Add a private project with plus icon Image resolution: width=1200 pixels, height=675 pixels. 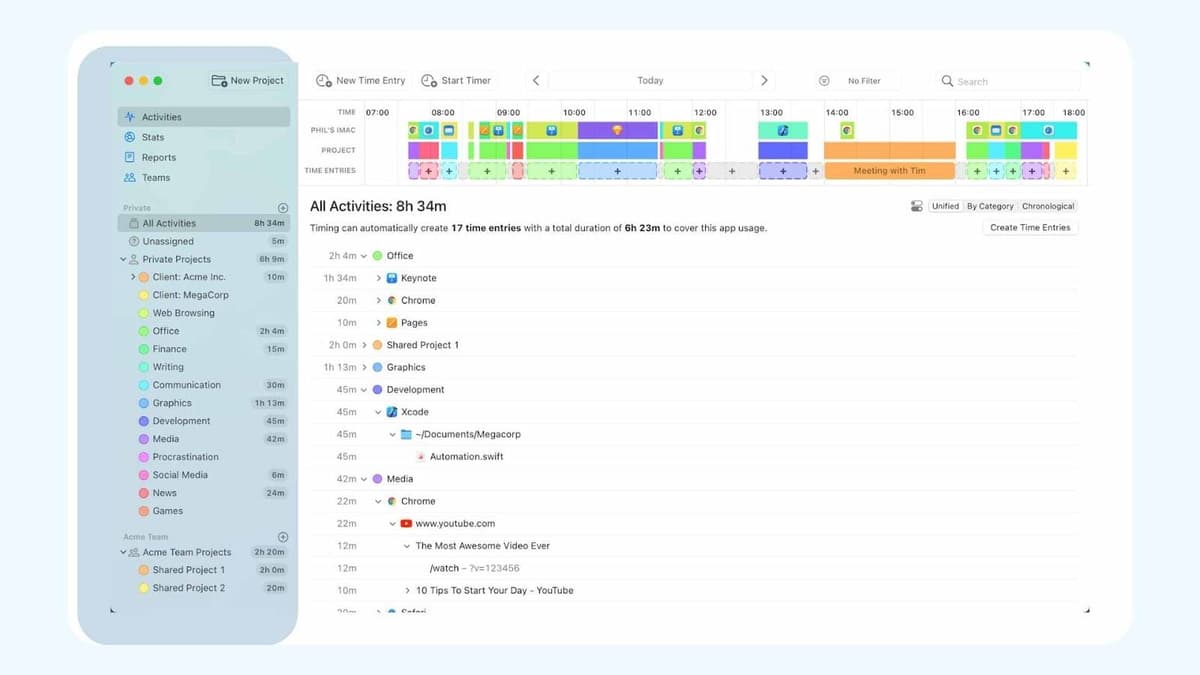click(x=283, y=208)
